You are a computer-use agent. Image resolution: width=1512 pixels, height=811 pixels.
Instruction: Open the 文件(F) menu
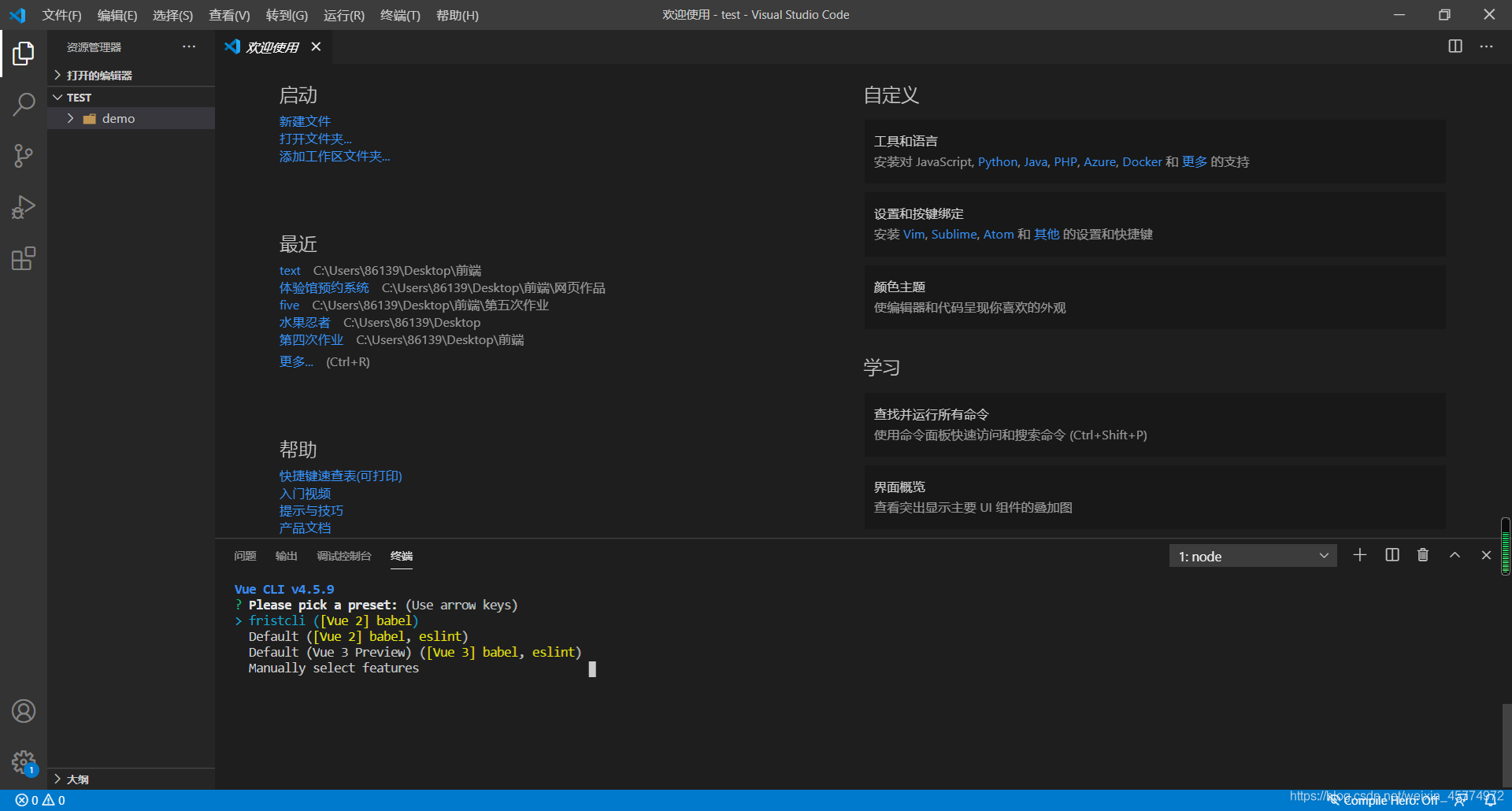[61, 15]
